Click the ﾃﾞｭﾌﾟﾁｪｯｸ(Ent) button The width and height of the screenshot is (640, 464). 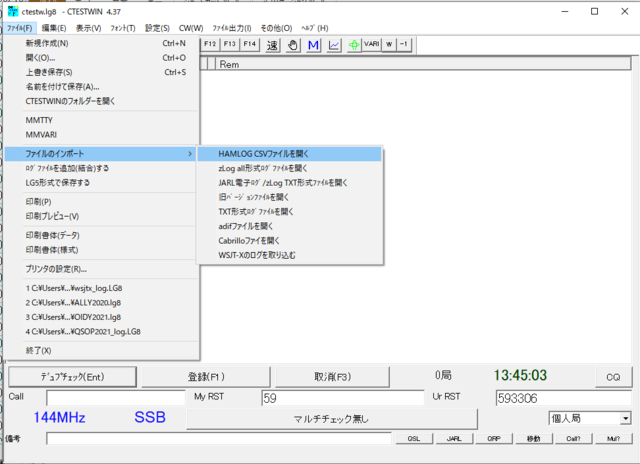72,377
